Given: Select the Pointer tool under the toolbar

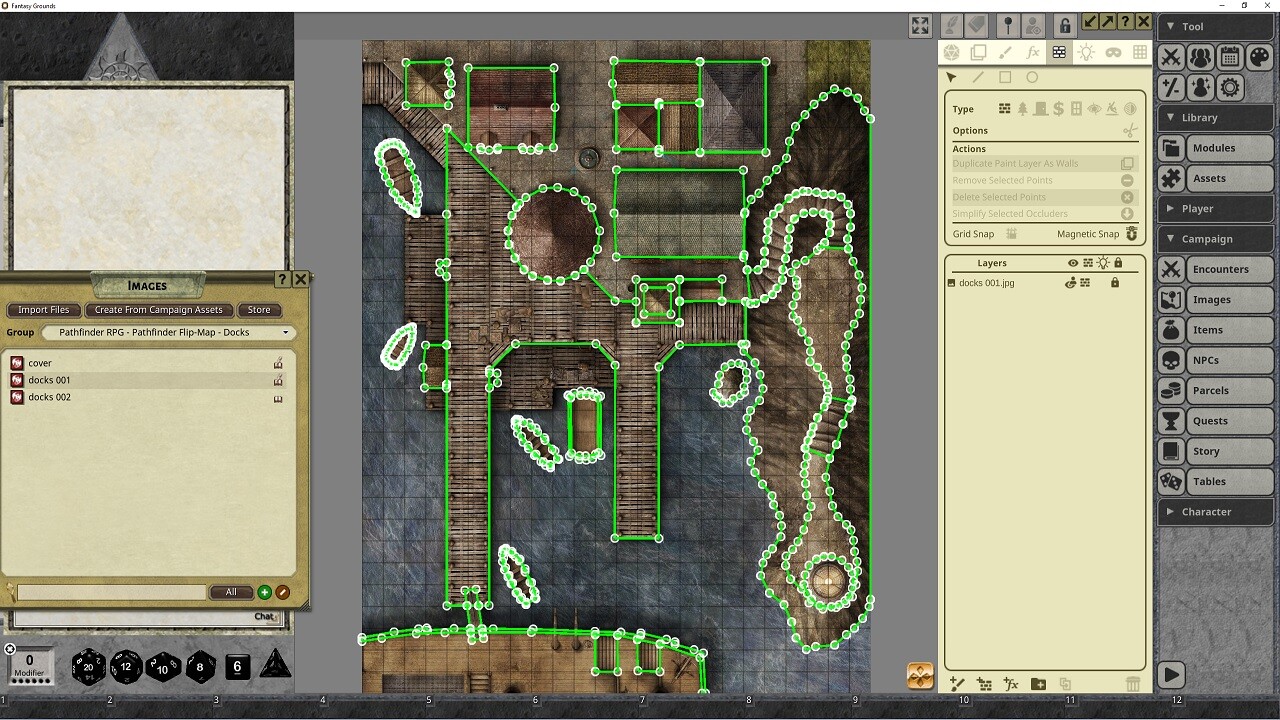Looking at the screenshot, I should pos(951,77).
